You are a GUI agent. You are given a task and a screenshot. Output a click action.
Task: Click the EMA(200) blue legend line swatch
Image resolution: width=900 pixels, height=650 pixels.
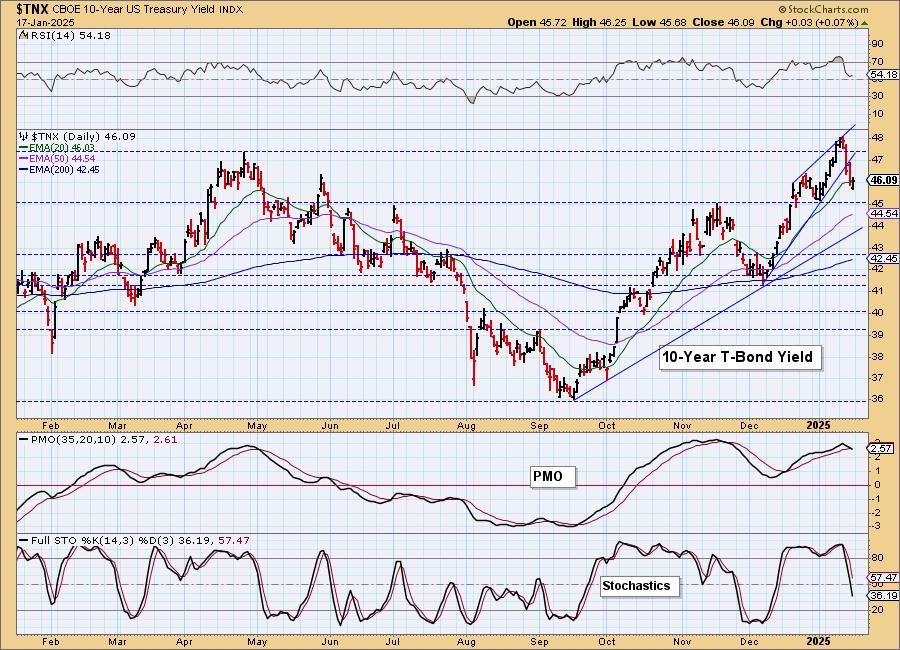pos(24,170)
